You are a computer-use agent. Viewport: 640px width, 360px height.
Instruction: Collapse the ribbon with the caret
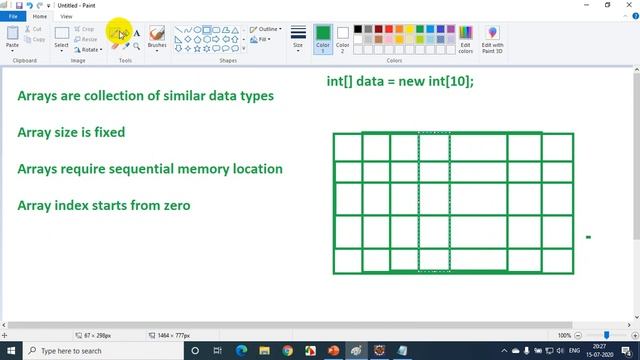[625, 16]
